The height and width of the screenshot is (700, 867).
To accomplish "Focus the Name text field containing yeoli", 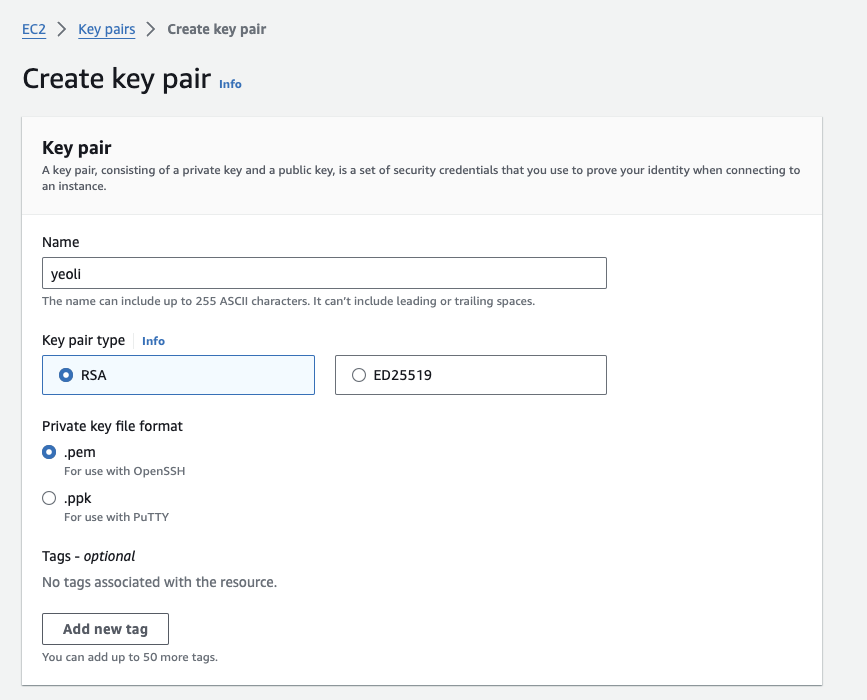I will 324,273.
